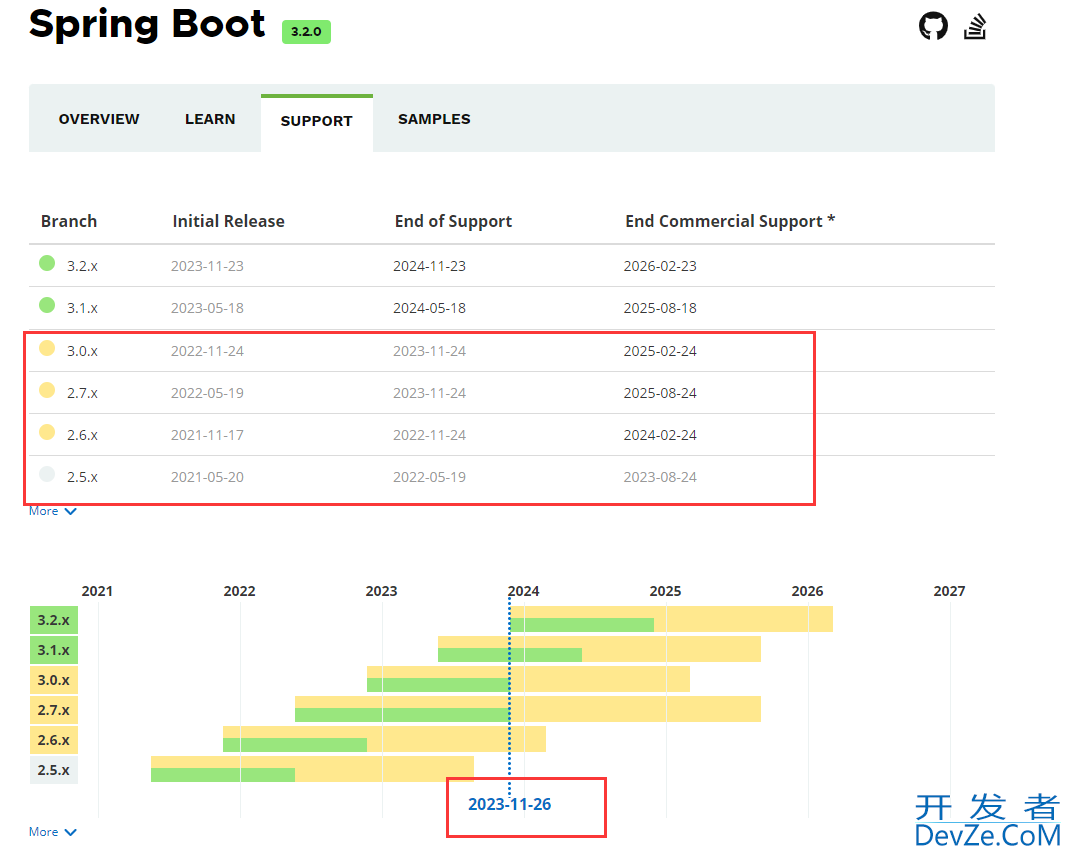Image resolution: width=1071 pixels, height=857 pixels.
Task: Switch to the LEARN tab
Action: 210,119
